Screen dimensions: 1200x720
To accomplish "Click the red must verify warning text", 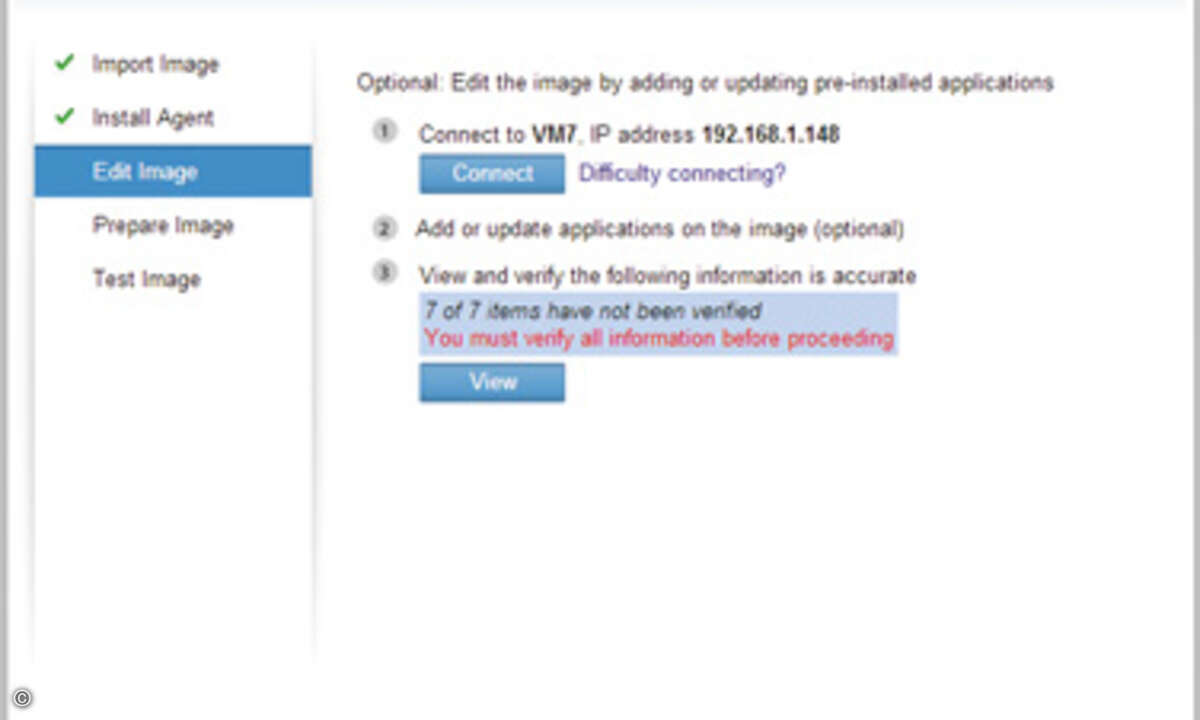I will [x=658, y=338].
